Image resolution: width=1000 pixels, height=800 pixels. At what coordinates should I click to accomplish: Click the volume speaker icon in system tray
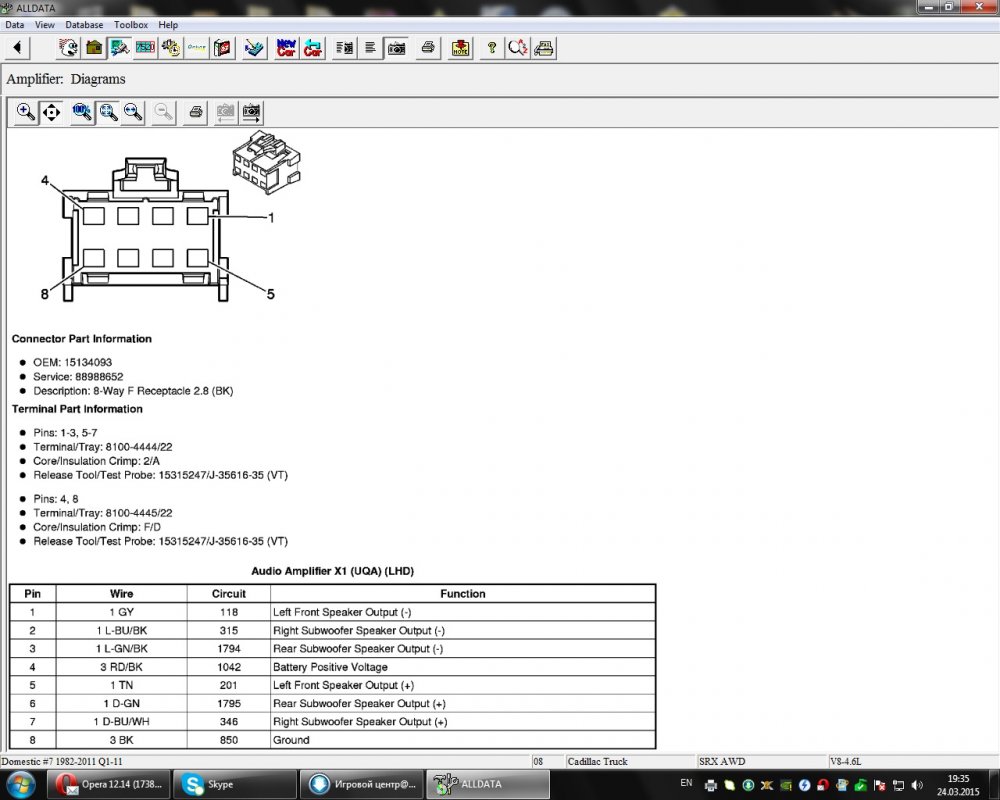click(x=915, y=785)
